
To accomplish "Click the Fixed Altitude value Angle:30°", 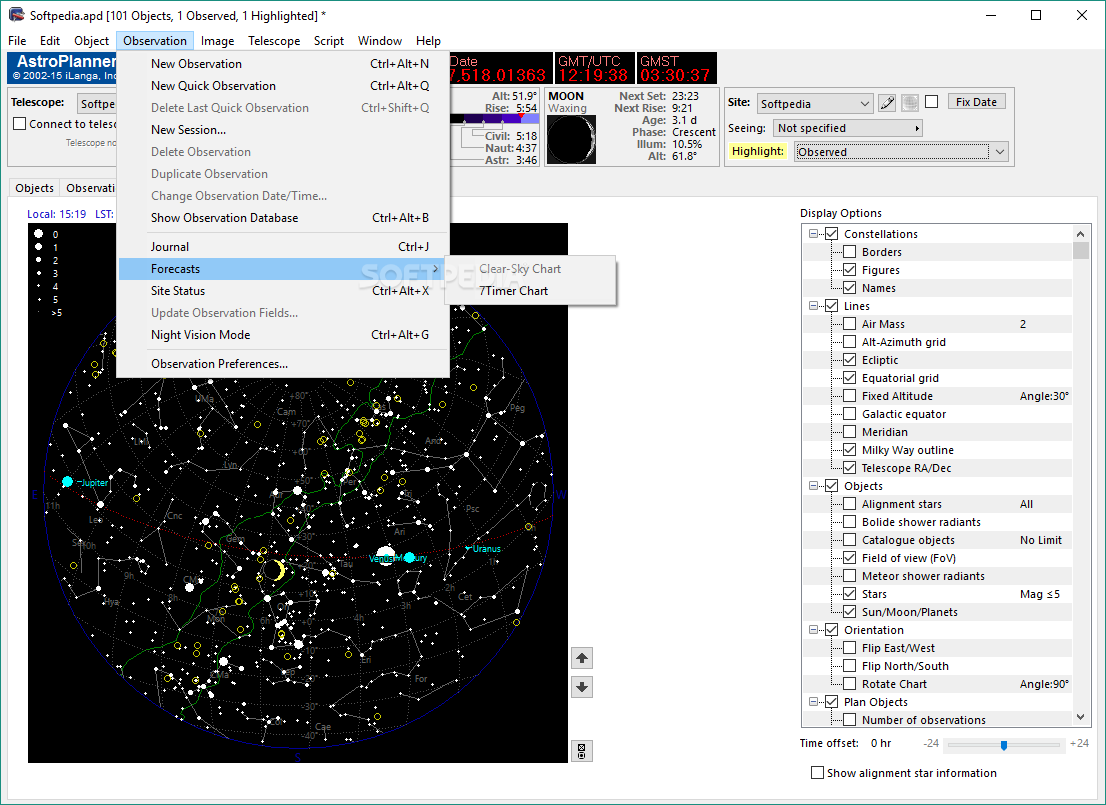I will coord(1044,396).
